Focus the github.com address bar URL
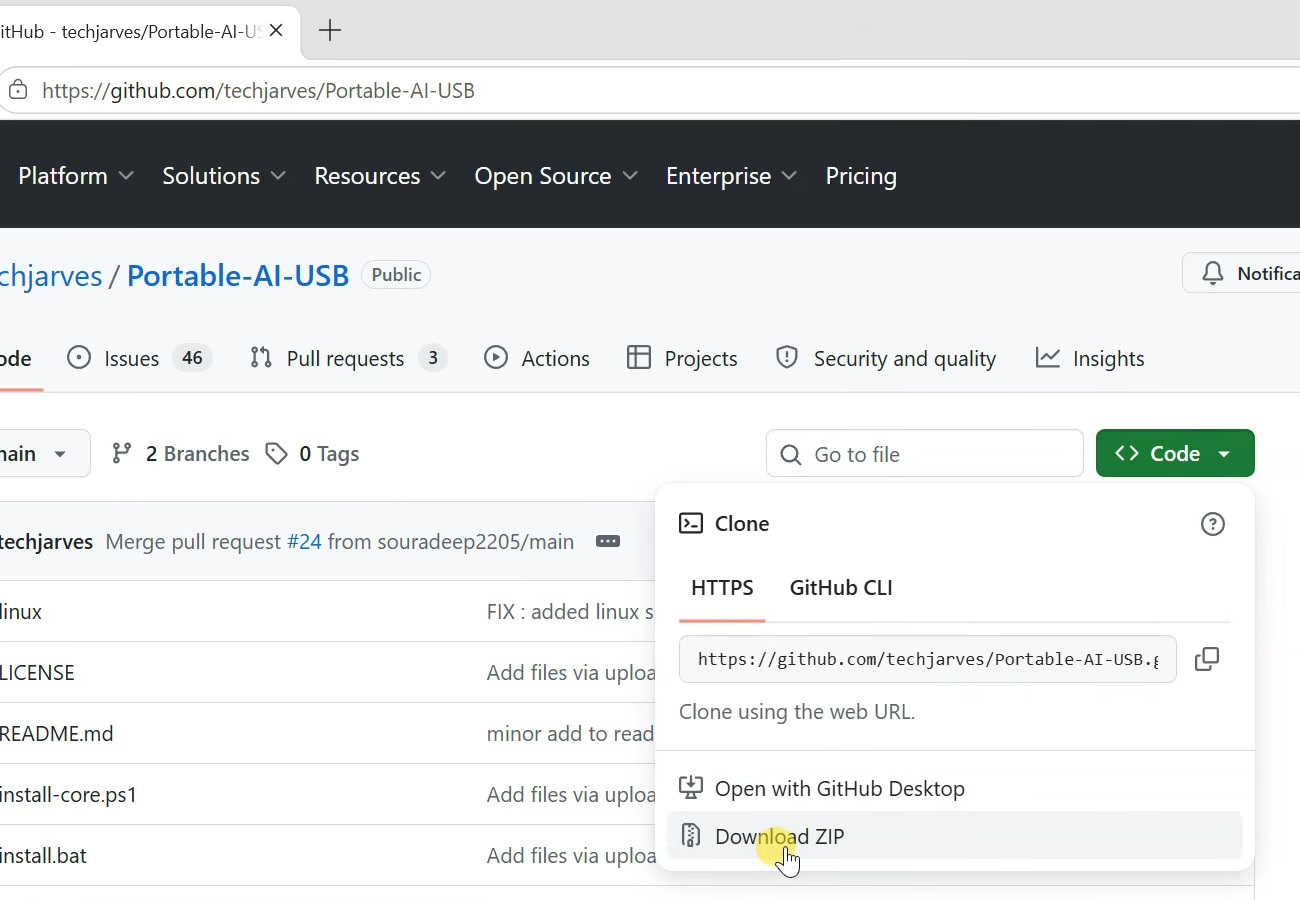Viewport: 1300px width, 900px height. click(x=258, y=91)
